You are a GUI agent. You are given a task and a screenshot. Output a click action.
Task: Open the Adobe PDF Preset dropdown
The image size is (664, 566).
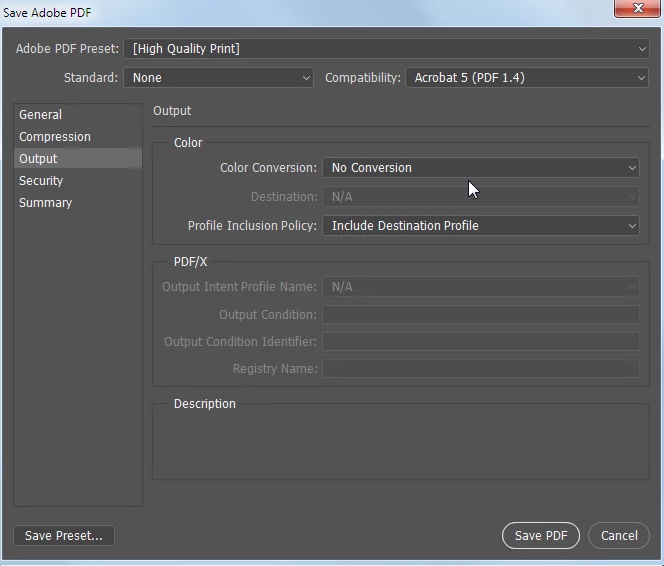coord(386,49)
